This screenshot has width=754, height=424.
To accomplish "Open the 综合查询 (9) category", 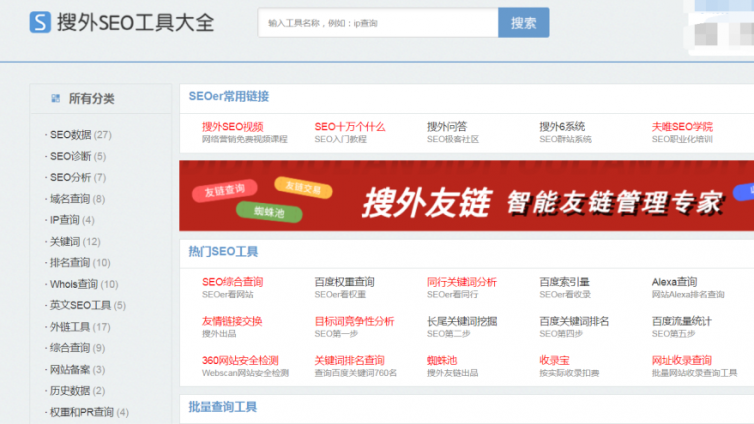I will pyautogui.click(x=77, y=348).
